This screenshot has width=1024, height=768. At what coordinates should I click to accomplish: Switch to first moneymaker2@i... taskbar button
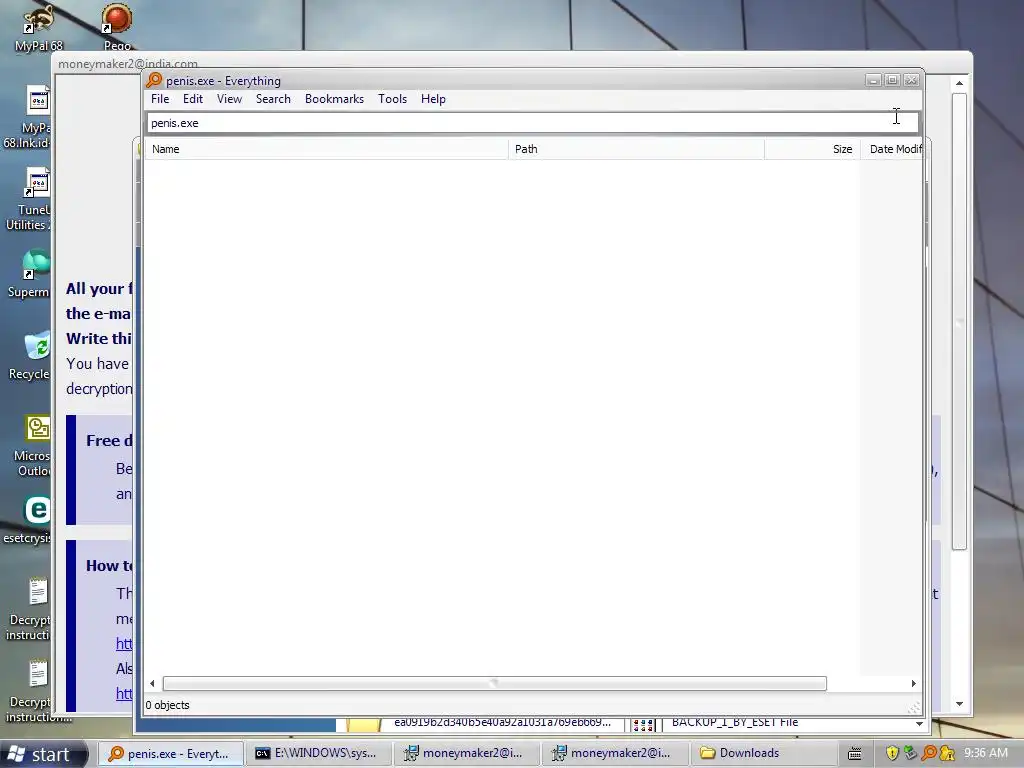pyautogui.click(x=466, y=754)
